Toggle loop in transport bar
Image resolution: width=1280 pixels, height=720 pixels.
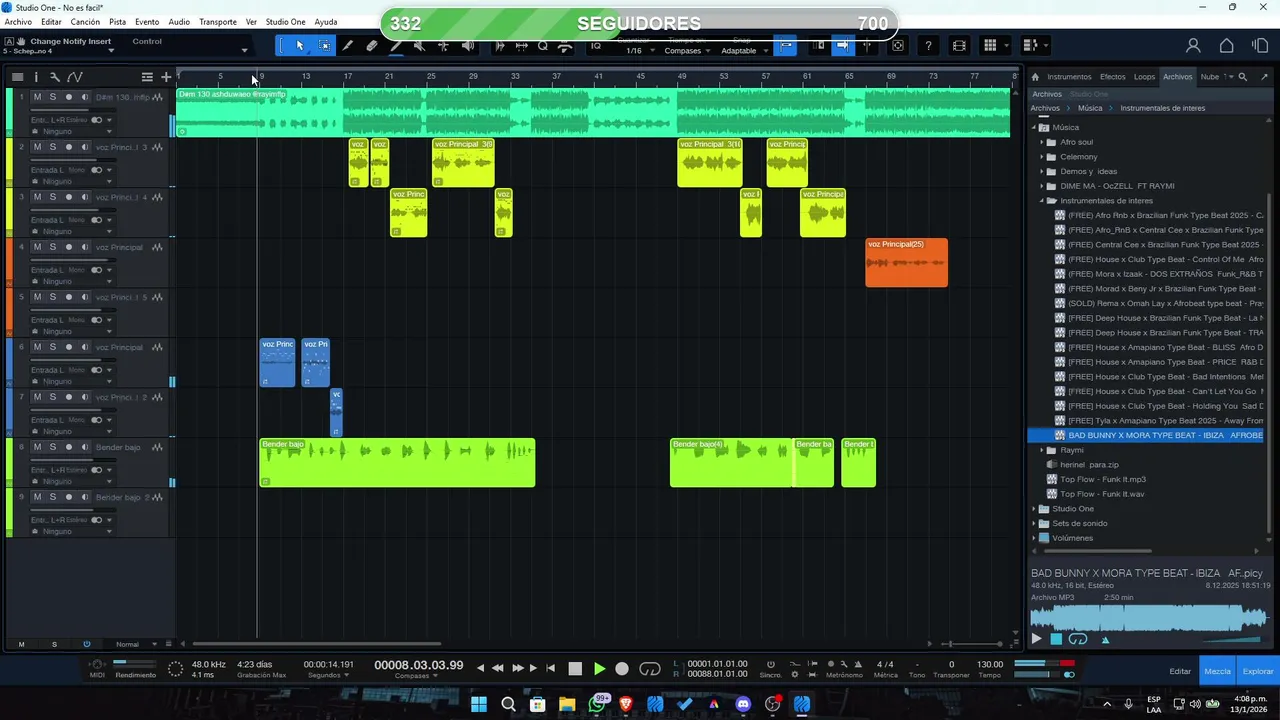pos(650,669)
